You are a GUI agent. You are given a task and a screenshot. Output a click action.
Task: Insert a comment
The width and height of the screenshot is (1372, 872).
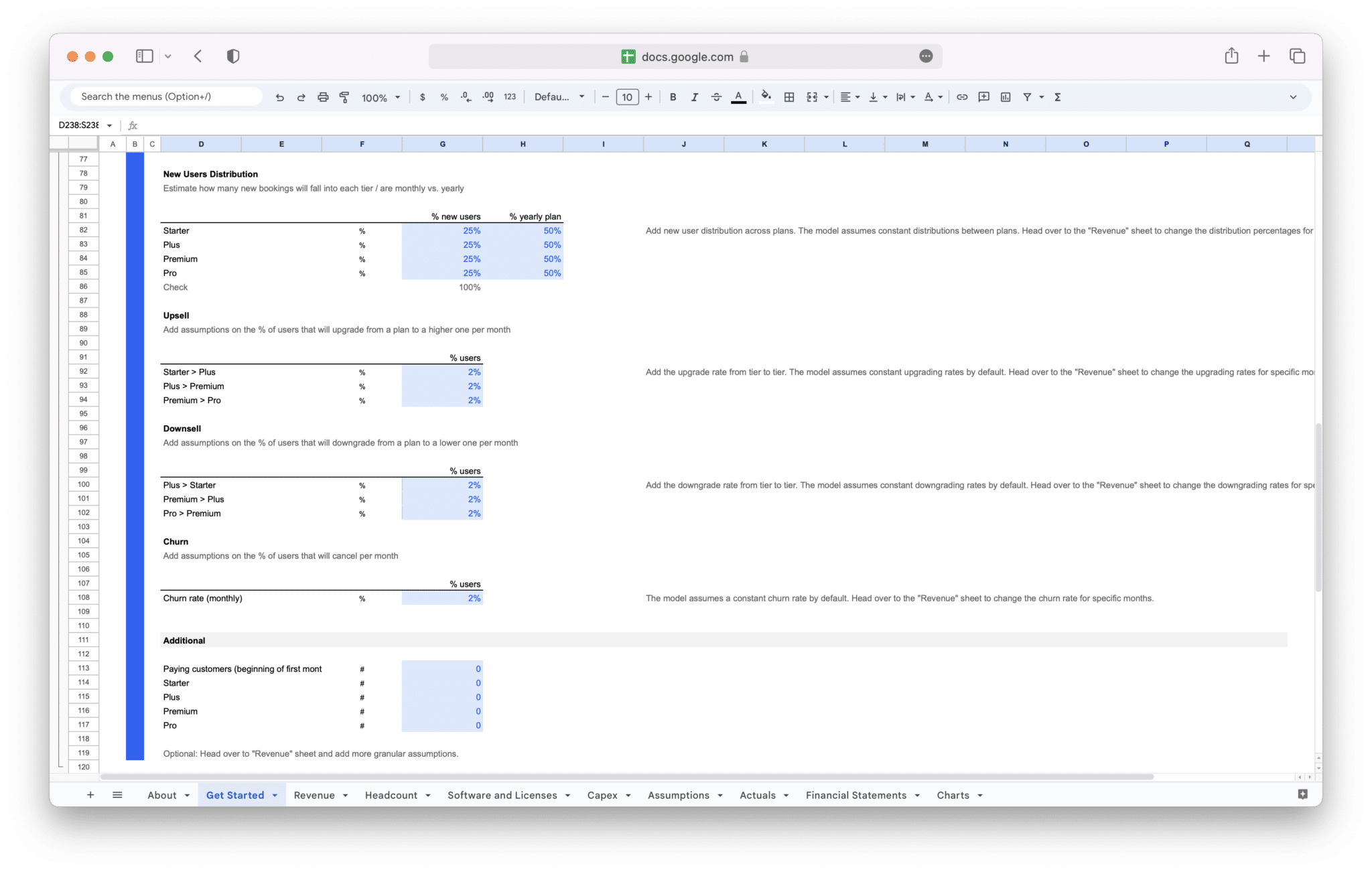click(983, 96)
